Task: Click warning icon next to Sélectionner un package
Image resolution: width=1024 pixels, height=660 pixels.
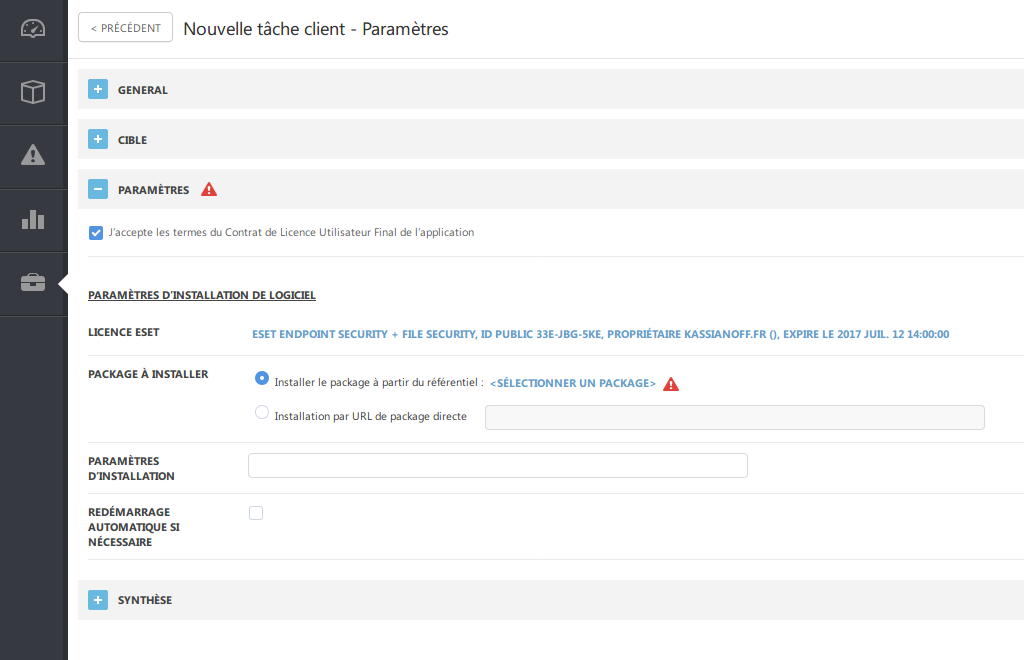Action: click(x=671, y=384)
